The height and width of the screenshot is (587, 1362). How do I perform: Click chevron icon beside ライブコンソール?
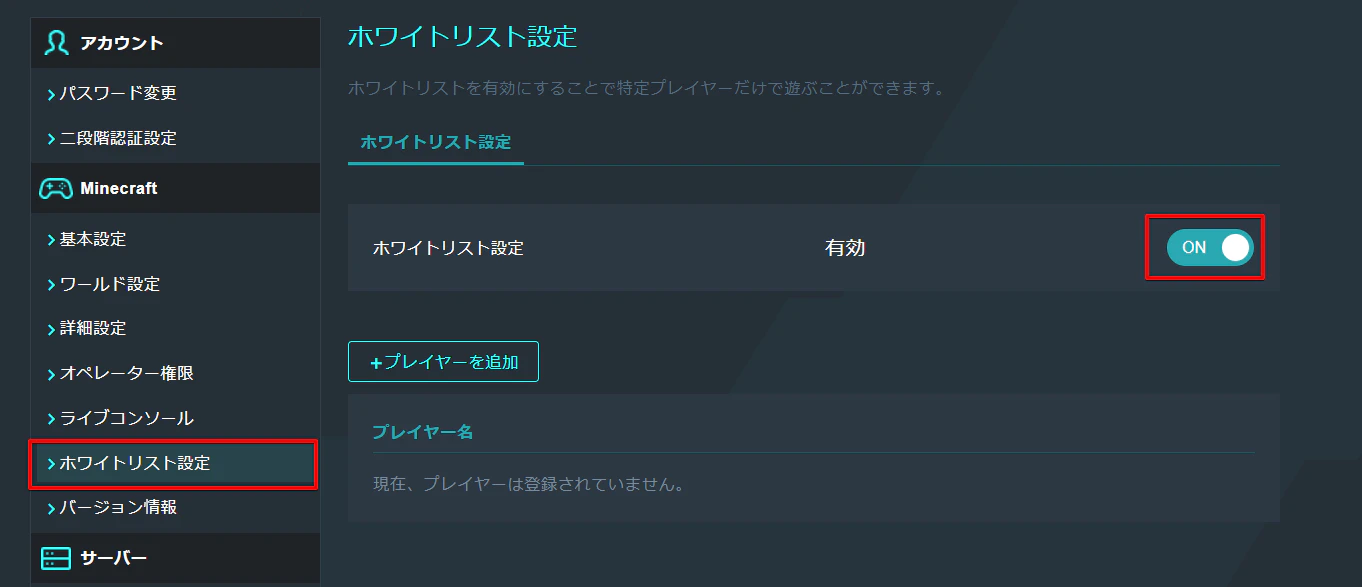pos(51,419)
